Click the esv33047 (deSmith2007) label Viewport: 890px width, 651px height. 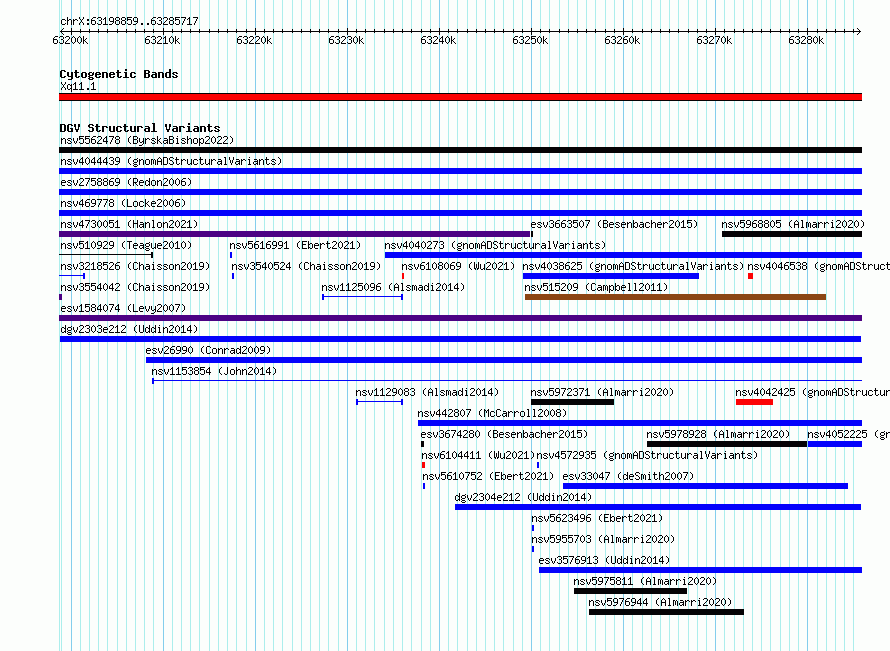(628, 476)
